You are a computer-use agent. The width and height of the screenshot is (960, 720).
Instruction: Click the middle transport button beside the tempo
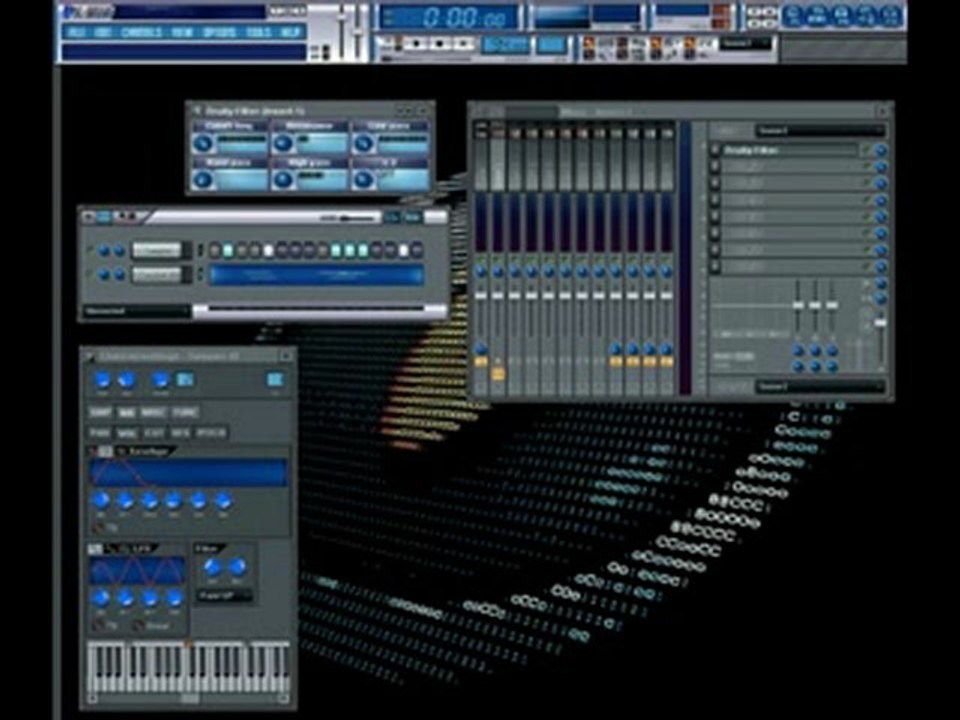pyautogui.click(x=441, y=45)
